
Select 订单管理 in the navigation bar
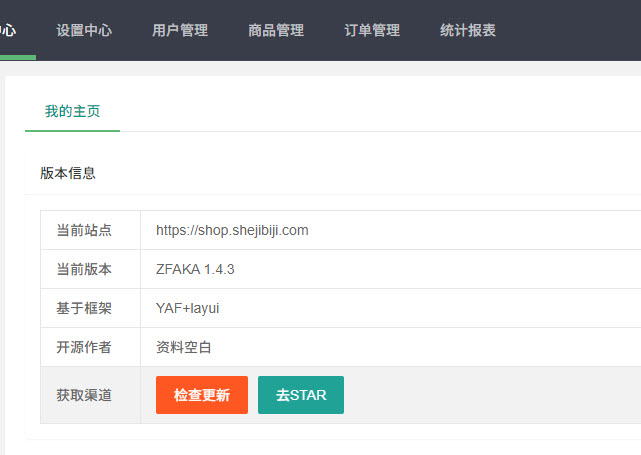pyautogui.click(x=372, y=30)
